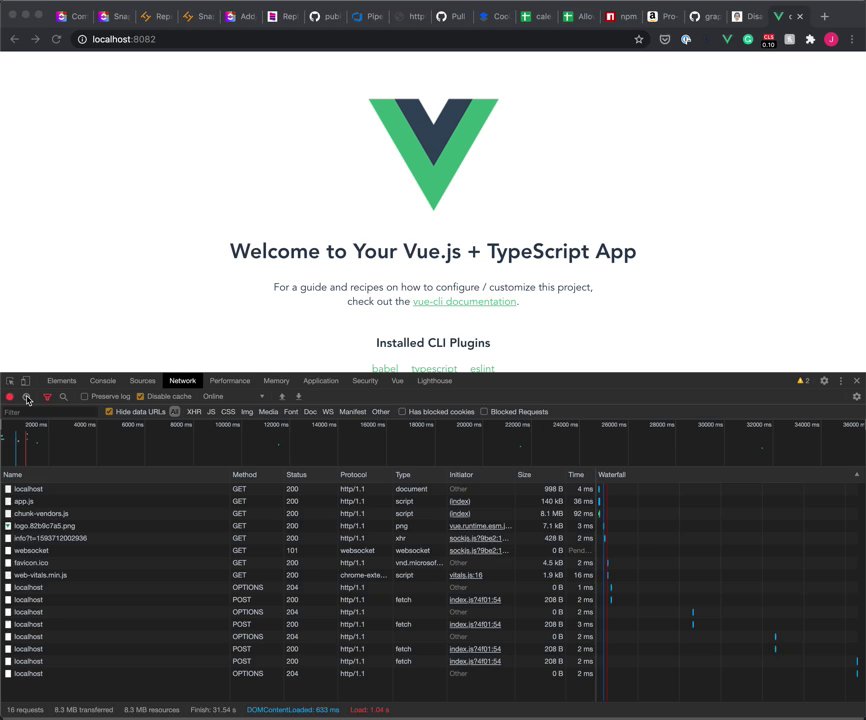Click the green Grammarly extension icon
Viewport: 866px width, 720px height.
click(748, 39)
